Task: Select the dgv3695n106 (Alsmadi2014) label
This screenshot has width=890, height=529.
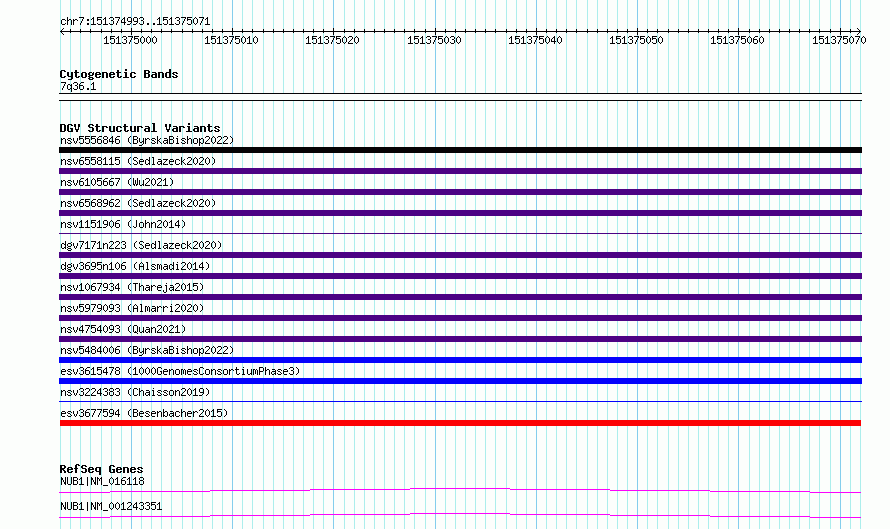Action: coord(135,266)
